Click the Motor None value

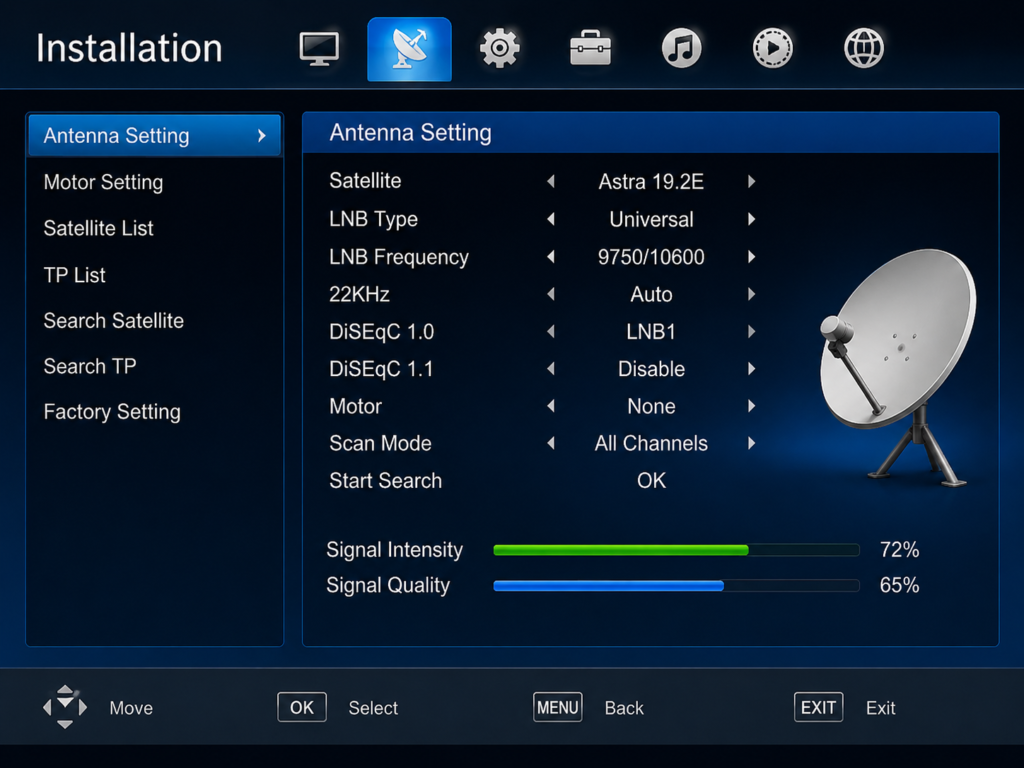click(x=651, y=406)
